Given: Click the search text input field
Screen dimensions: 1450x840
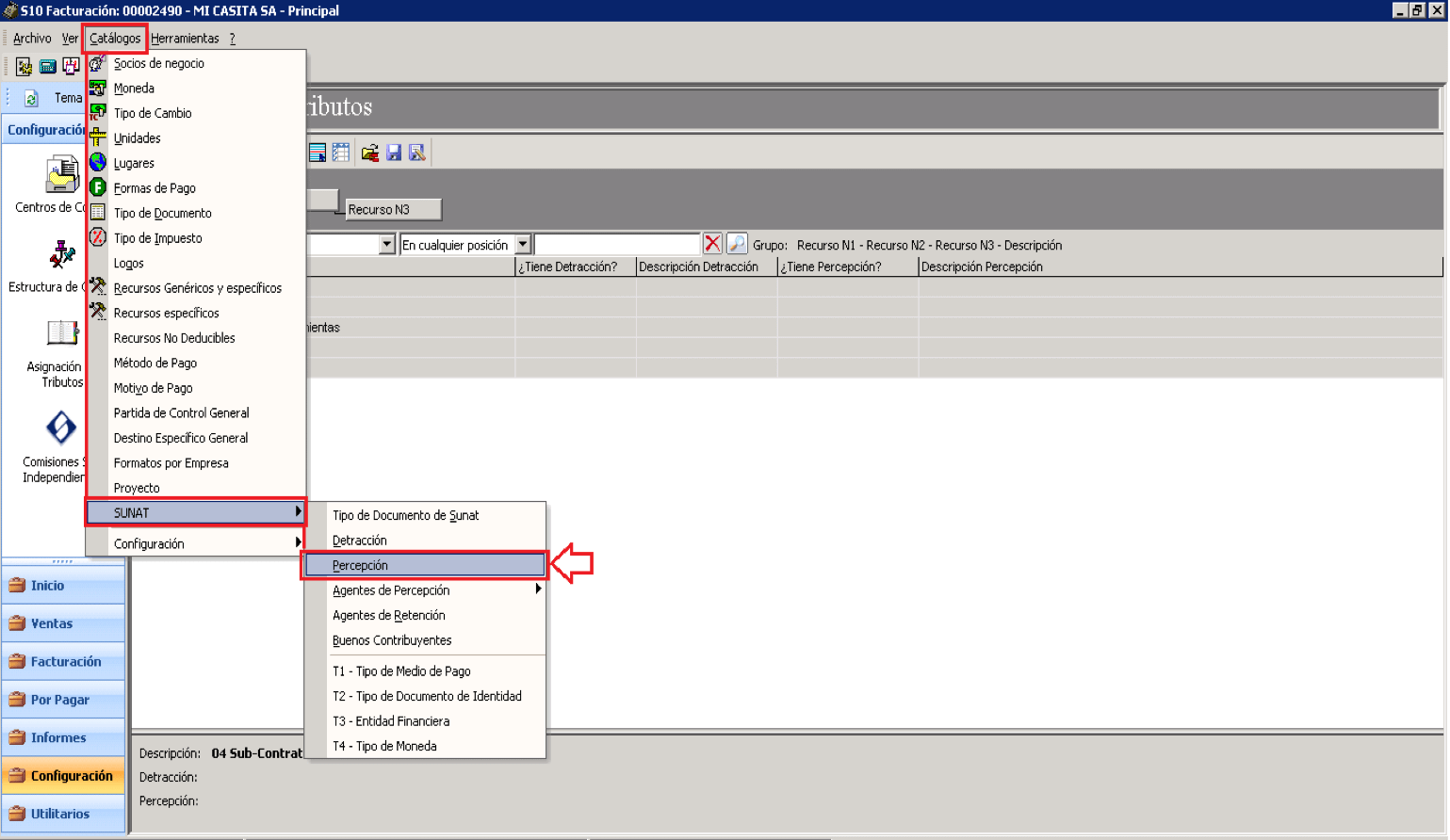Looking at the screenshot, I should click(x=617, y=245).
